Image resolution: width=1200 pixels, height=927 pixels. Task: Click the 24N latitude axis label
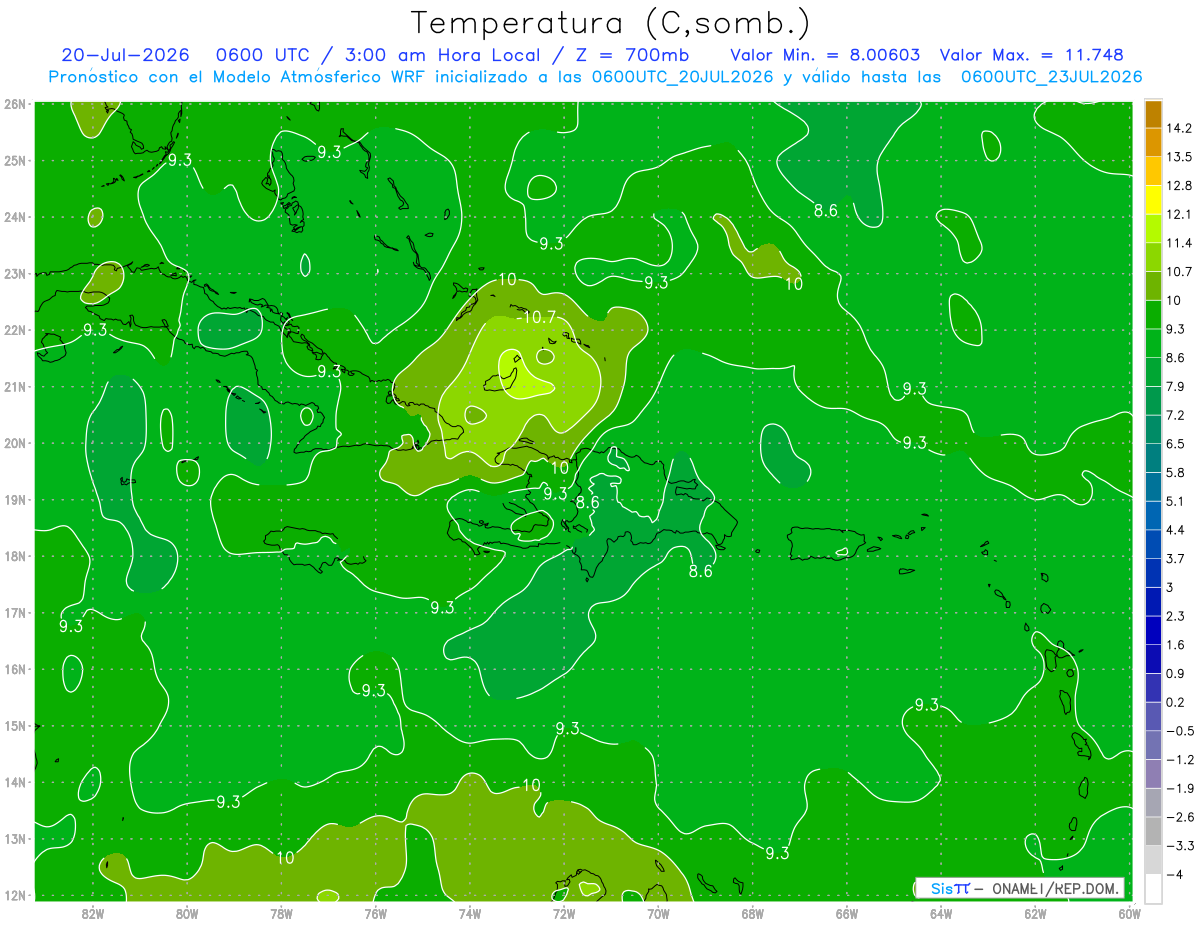click(x=14, y=217)
